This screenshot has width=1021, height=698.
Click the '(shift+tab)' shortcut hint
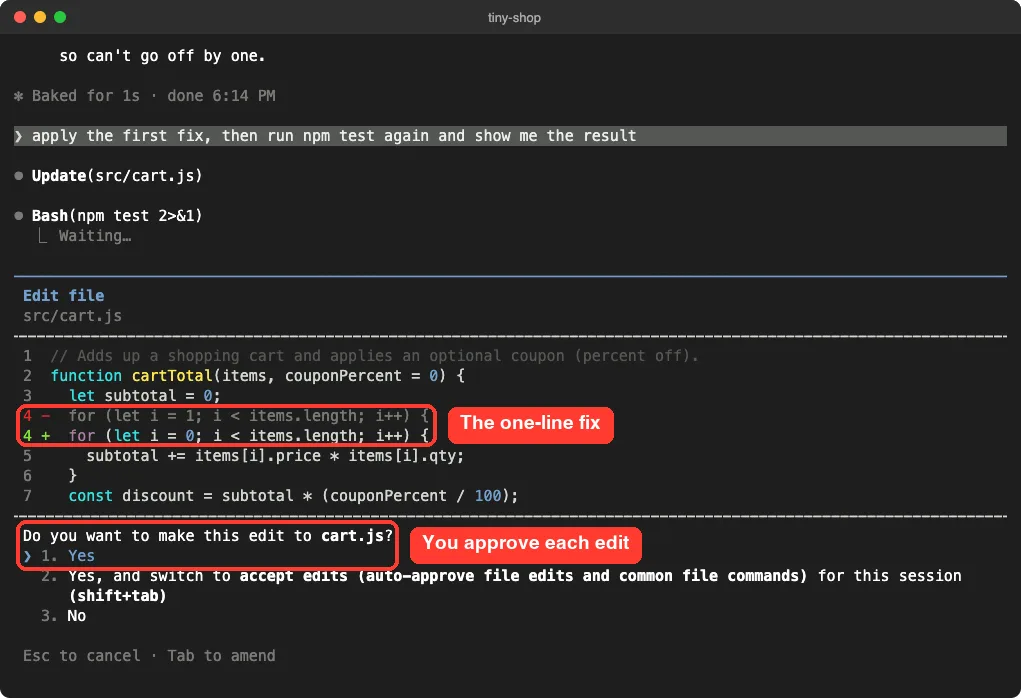pyautogui.click(x=117, y=595)
